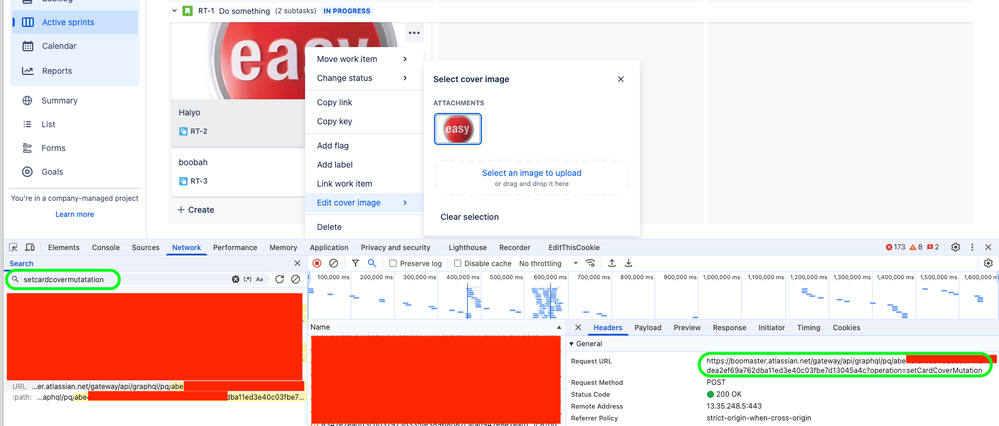Screen dimensions: 999x426
Task: Click the red errors count 173
Action: tap(895, 247)
